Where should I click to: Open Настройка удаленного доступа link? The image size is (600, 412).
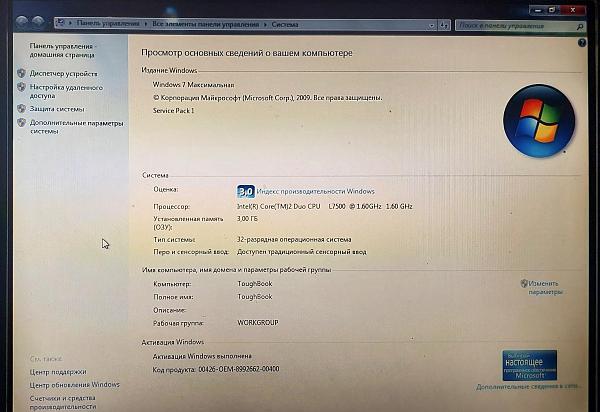[66, 91]
